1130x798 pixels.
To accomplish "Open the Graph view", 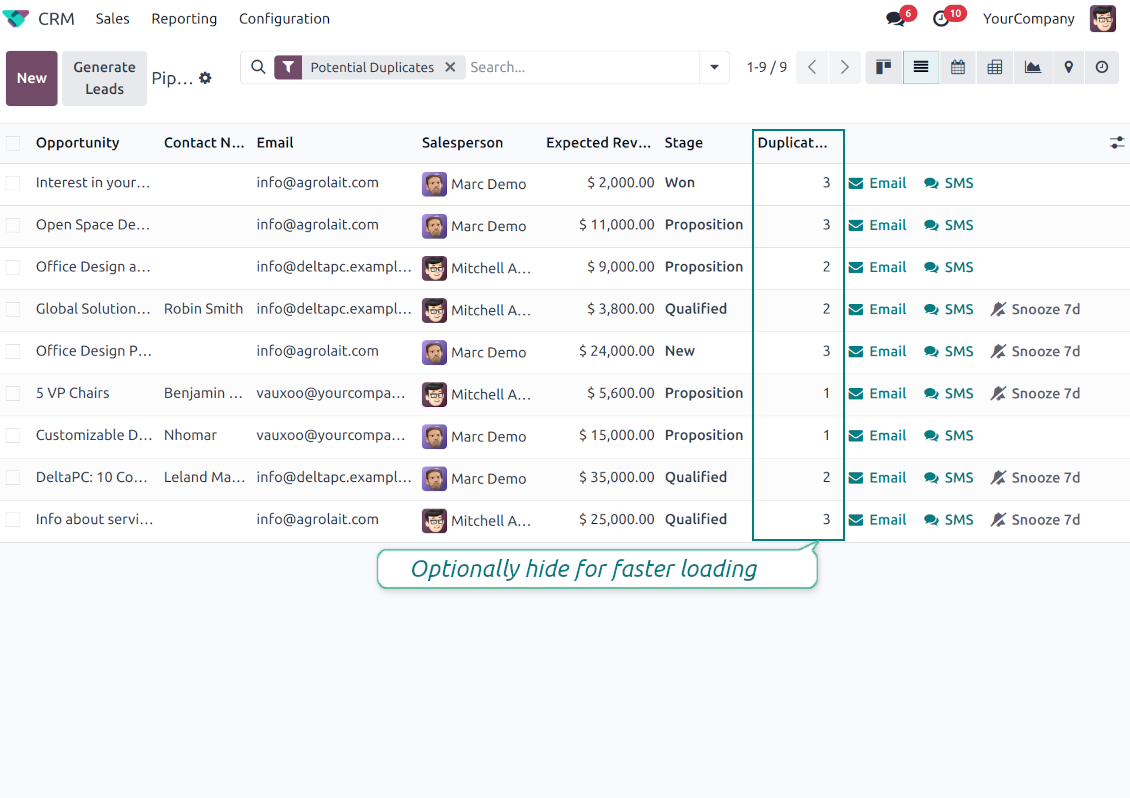I will click(1032, 67).
